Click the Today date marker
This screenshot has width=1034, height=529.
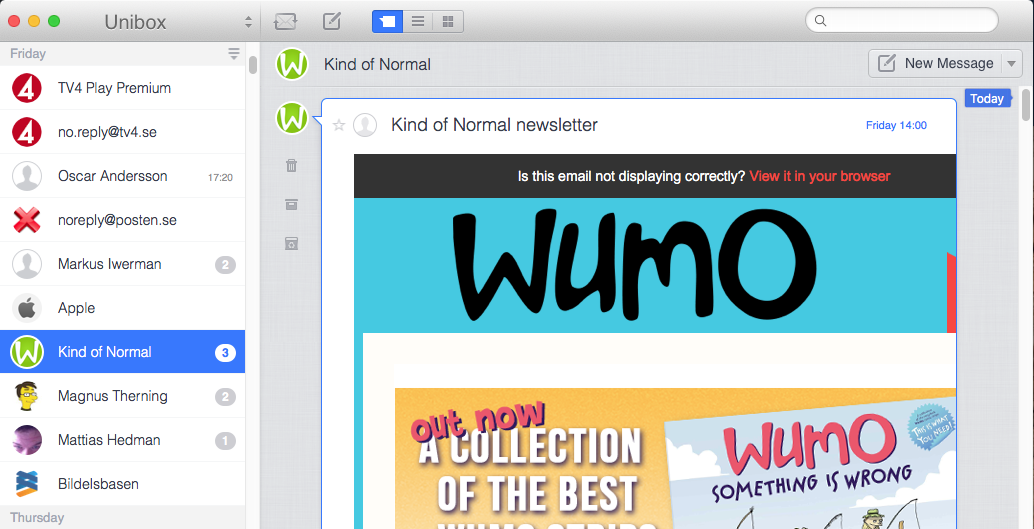coord(987,98)
